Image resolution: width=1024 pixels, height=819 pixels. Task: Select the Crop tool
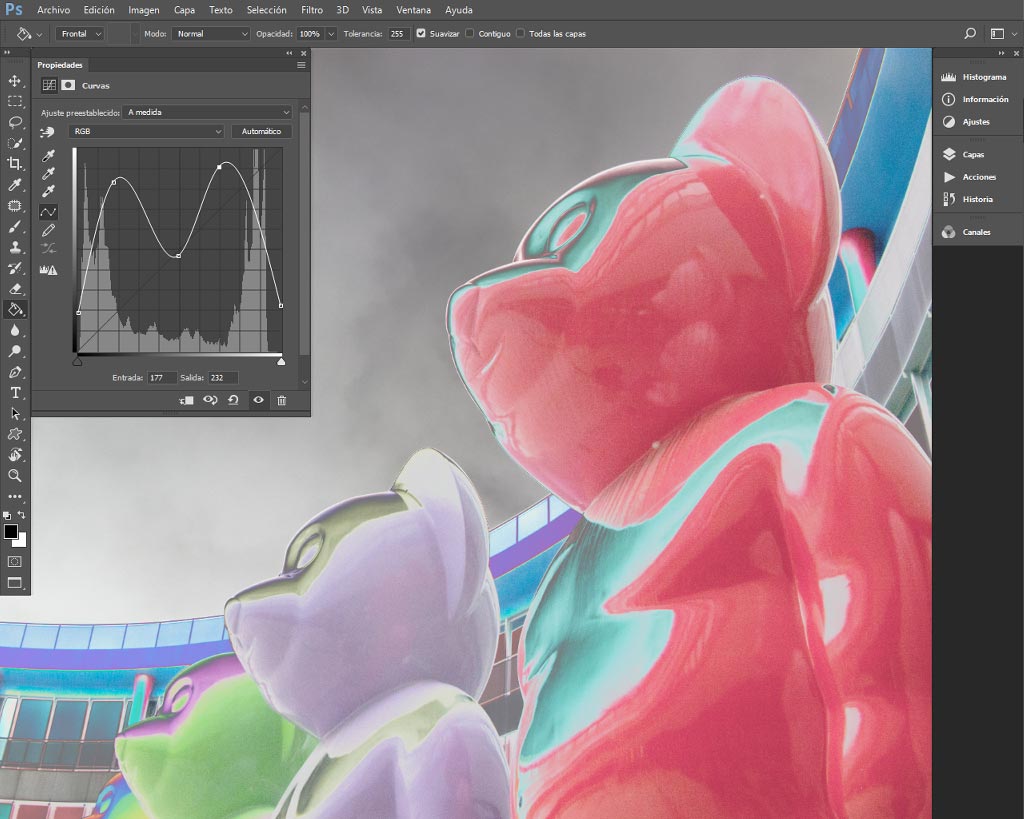14,164
